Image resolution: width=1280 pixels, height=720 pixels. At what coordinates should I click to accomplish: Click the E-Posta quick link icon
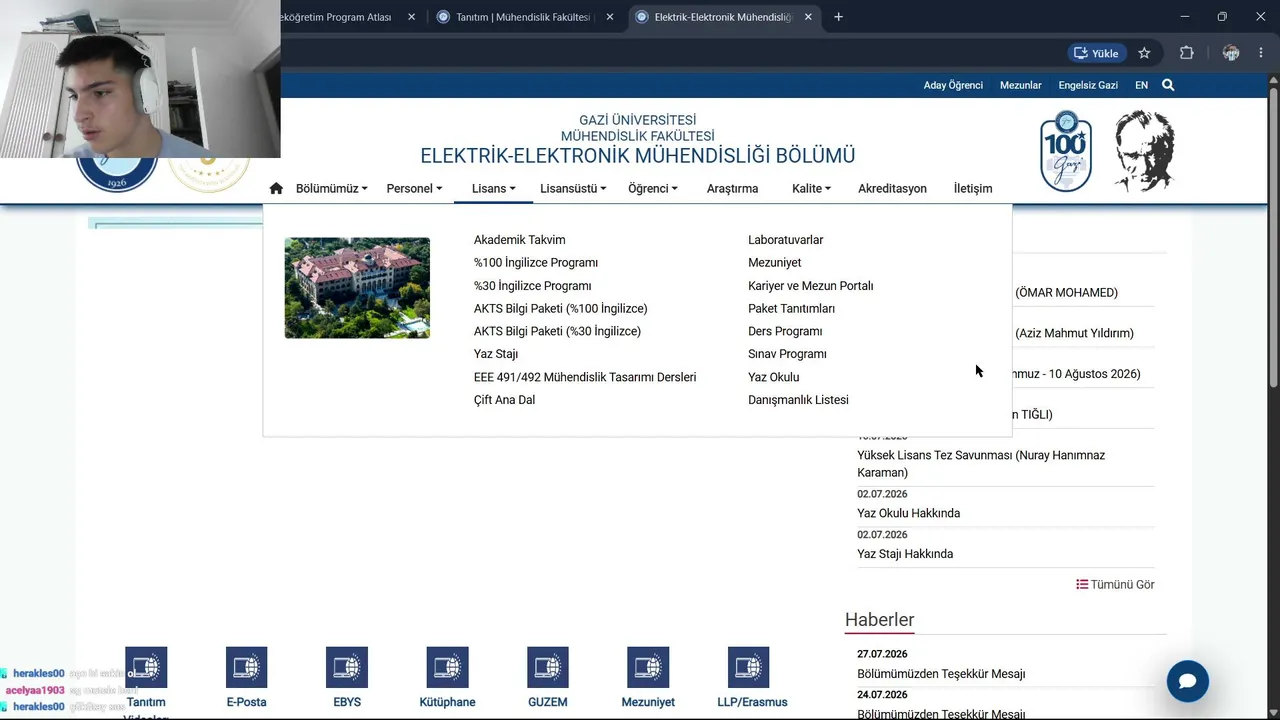(246, 667)
